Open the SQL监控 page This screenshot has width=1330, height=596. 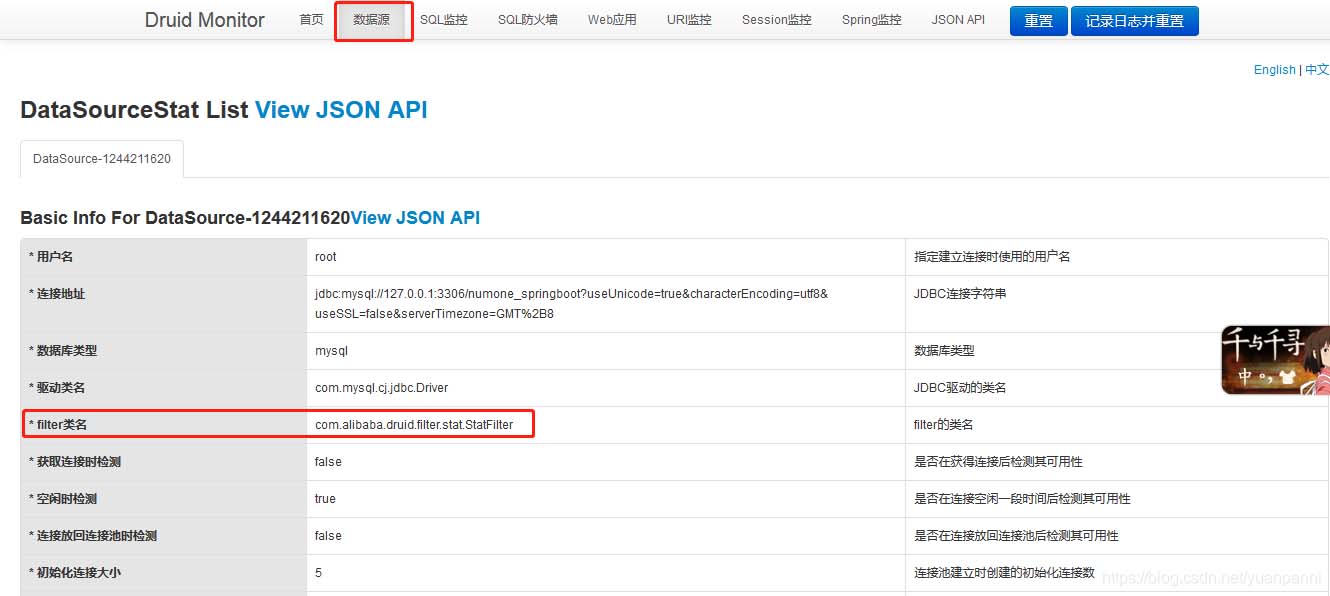click(444, 19)
